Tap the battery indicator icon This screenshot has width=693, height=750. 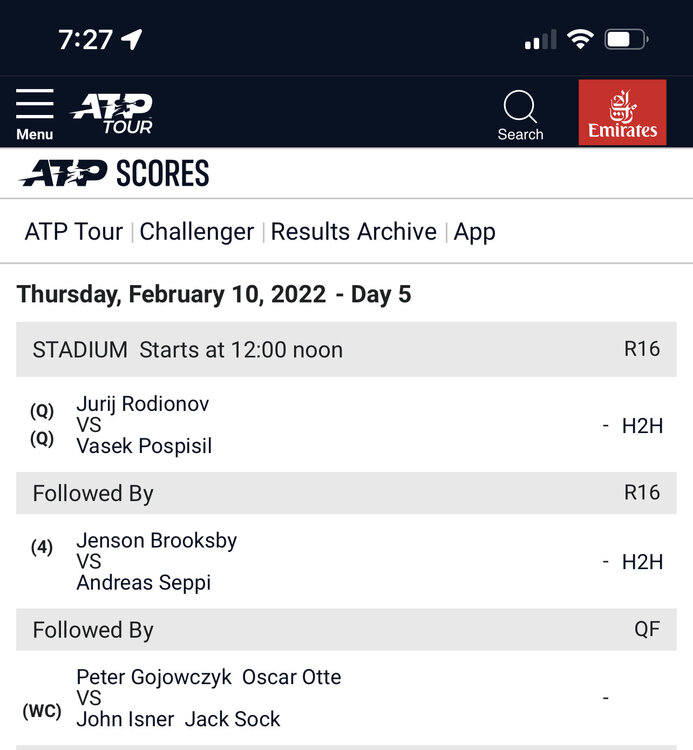[x=627, y=40]
